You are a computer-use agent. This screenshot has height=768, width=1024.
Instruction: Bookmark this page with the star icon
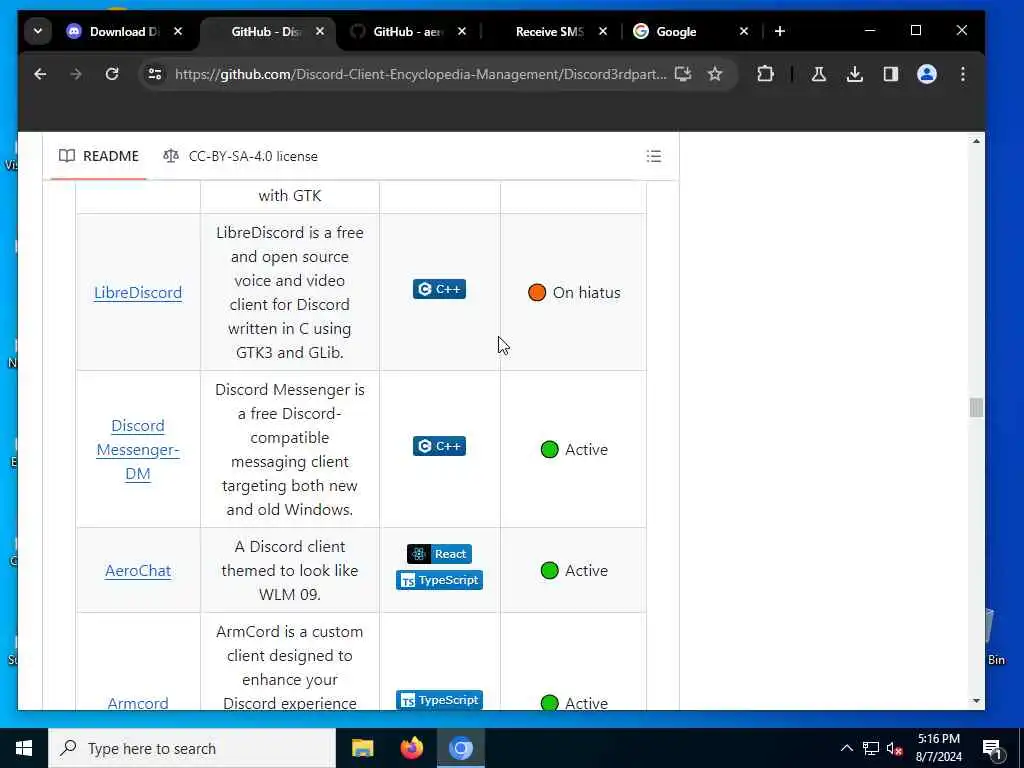point(715,74)
